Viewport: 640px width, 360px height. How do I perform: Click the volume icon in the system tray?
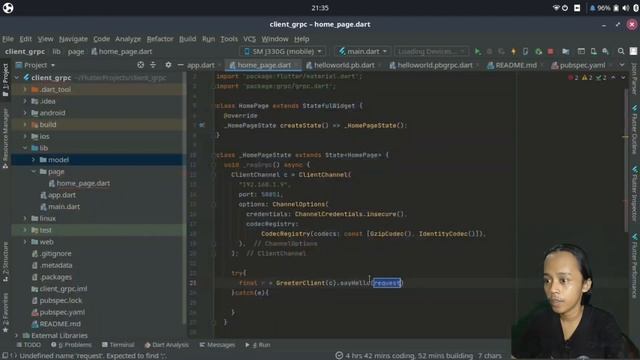625,8
